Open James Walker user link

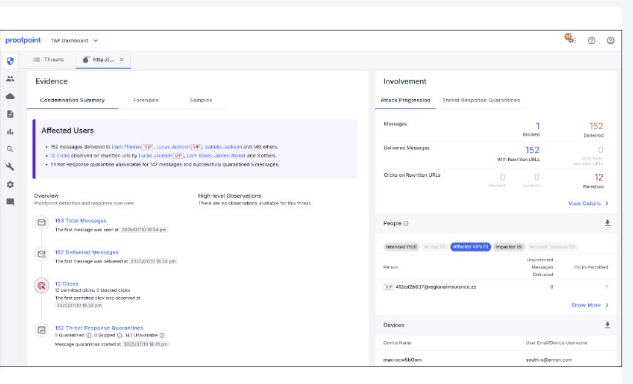pyautogui.click(x=230, y=155)
